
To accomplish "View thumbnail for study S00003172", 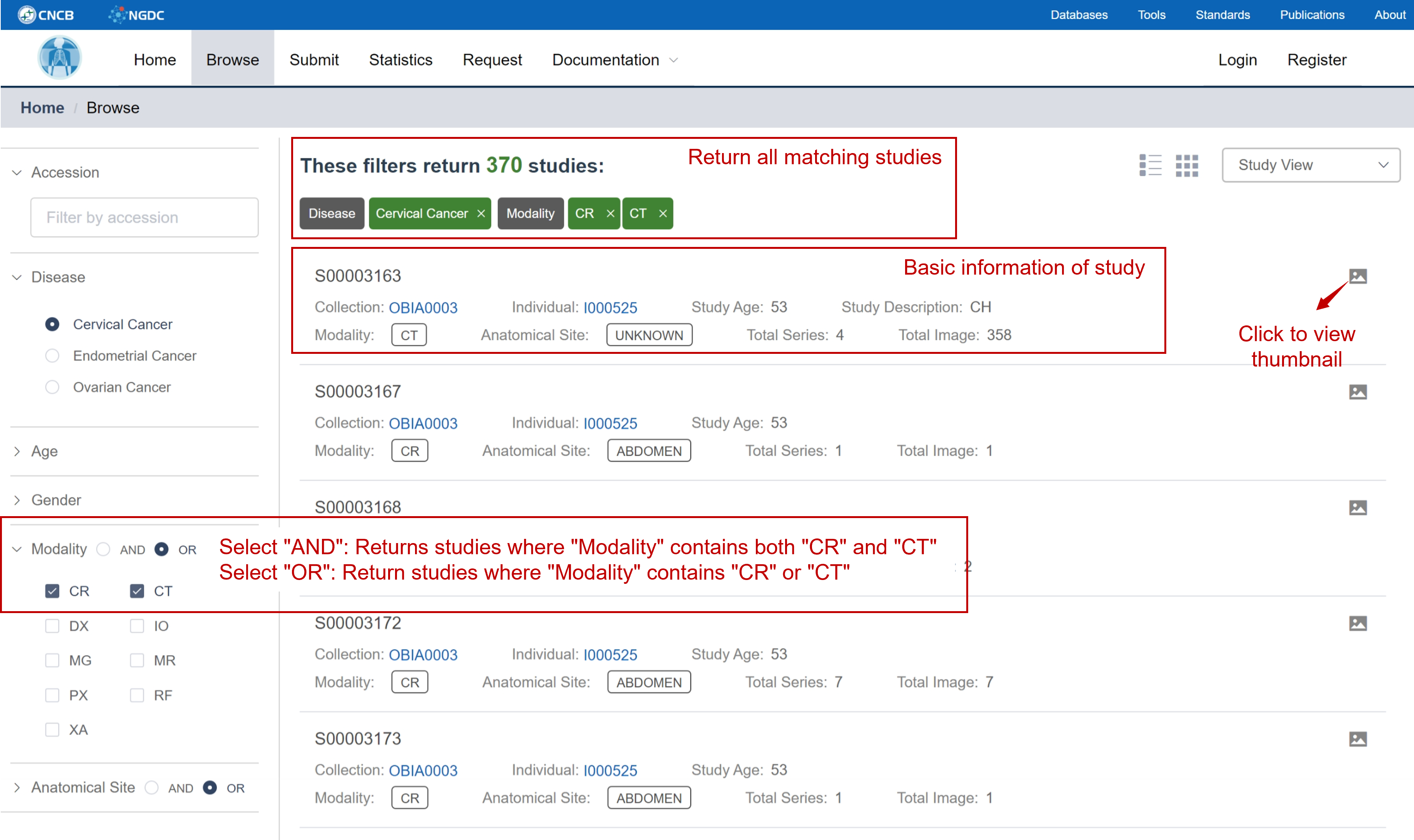I will click(1357, 623).
